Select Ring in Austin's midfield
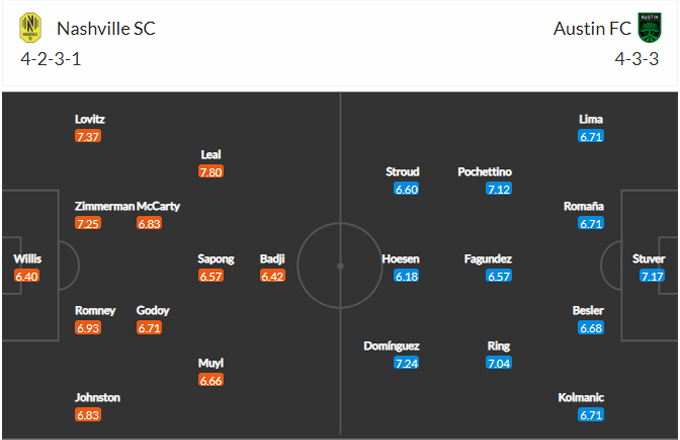The height and width of the screenshot is (440, 680). pyautogui.click(x=499, y=346)
